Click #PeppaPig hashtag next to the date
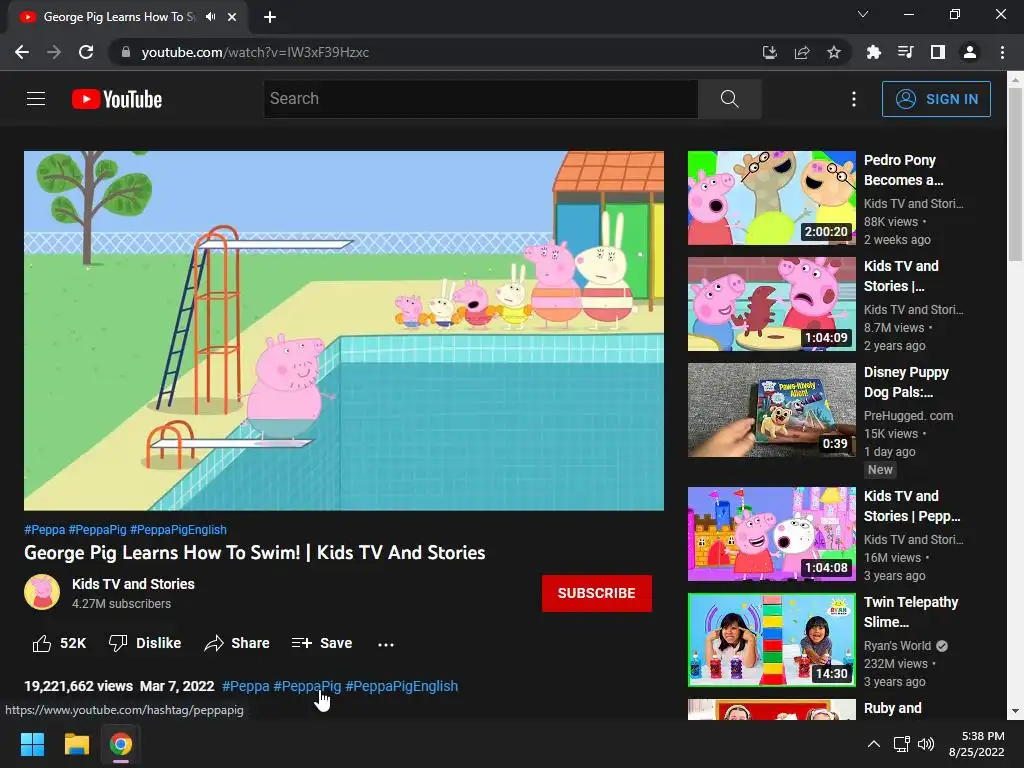Screen dimensions: 1024x768 [307, 686]
